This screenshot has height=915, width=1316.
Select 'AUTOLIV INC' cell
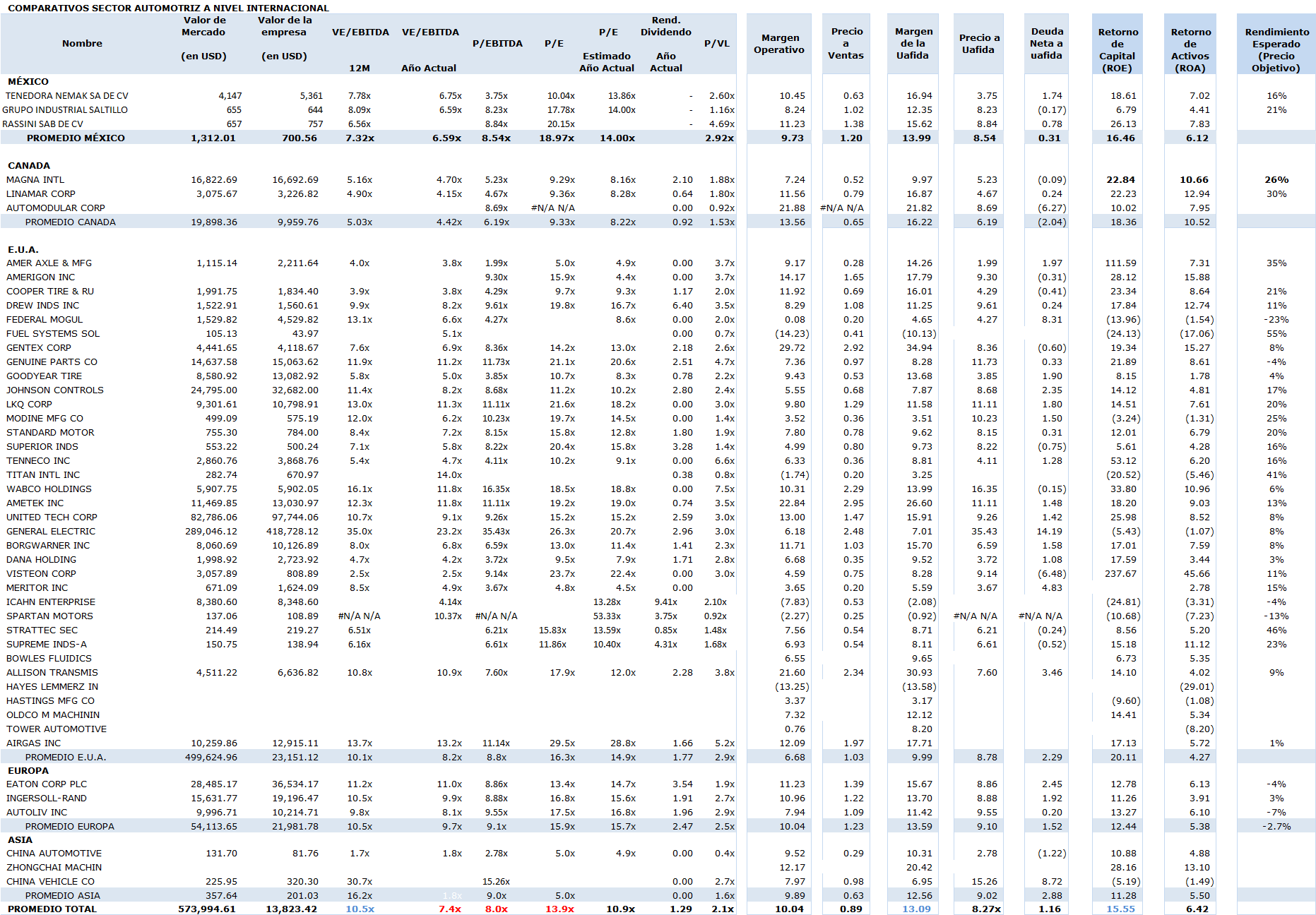click(37, 813)
